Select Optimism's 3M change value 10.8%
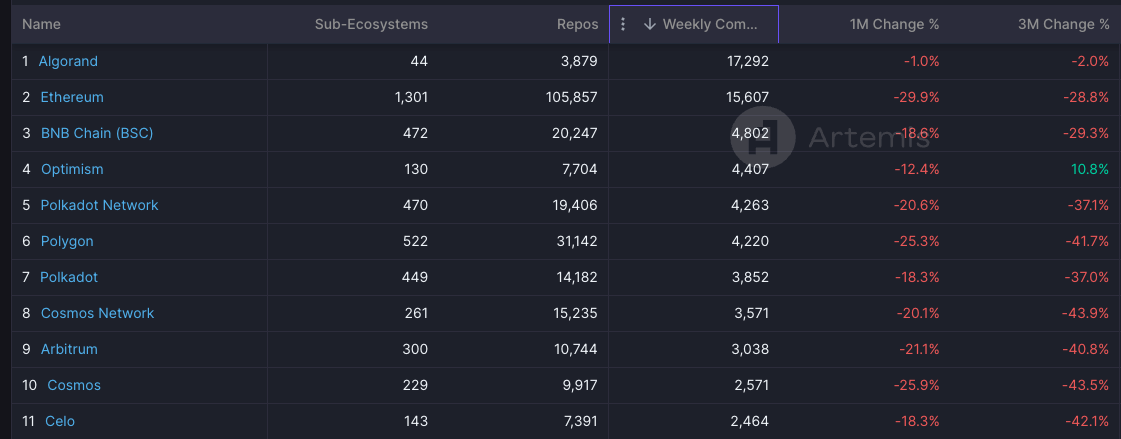 [1090, 169]
